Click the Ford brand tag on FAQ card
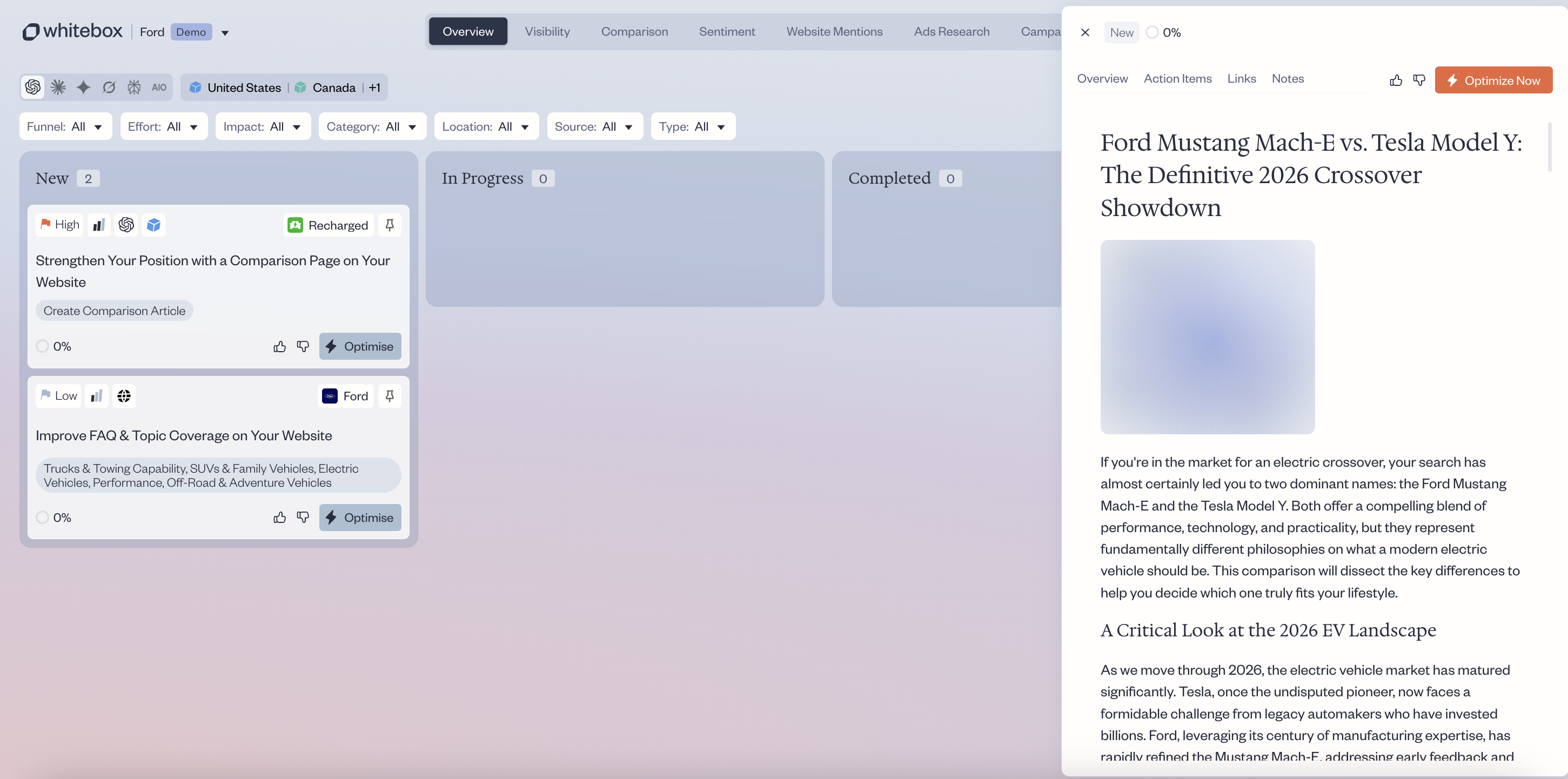 345,396
